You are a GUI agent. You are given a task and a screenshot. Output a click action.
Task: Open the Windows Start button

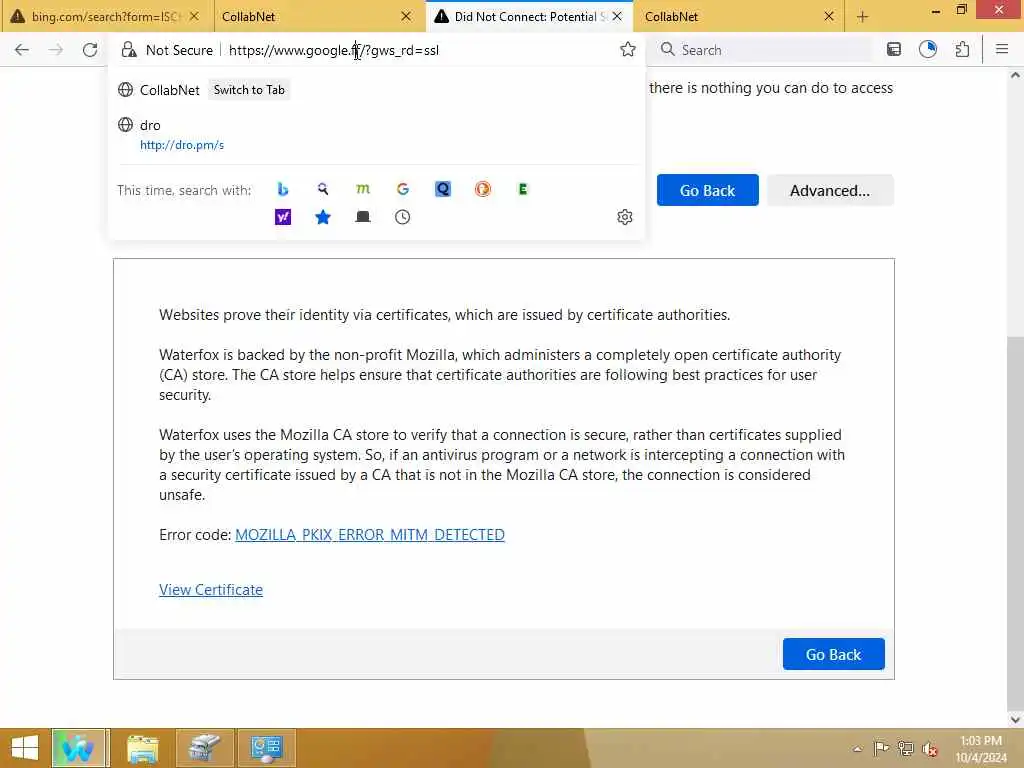pyautogui.click(x=25, y=748)
